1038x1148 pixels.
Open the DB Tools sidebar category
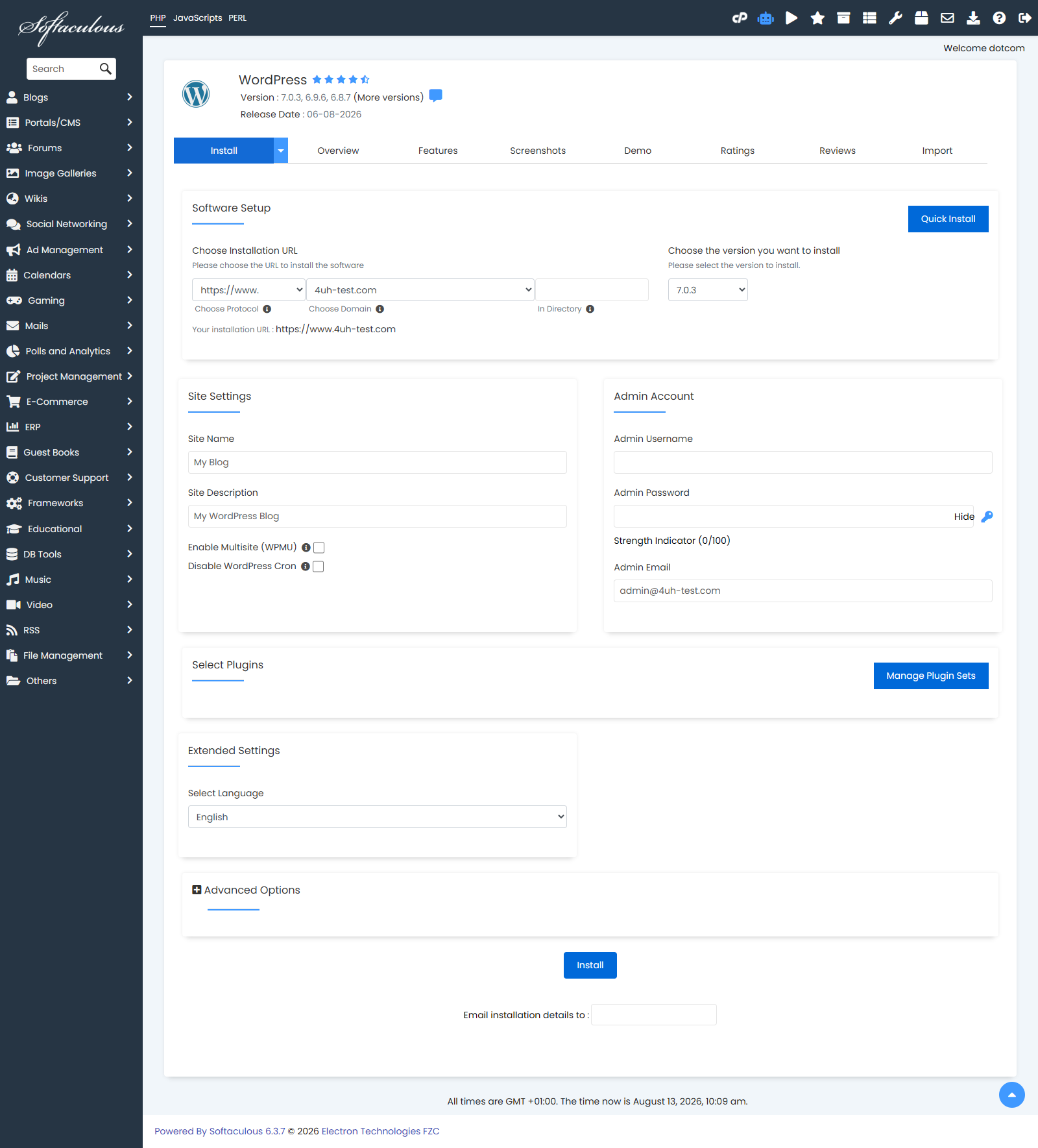pyautogui.click(x=71, y=554)
